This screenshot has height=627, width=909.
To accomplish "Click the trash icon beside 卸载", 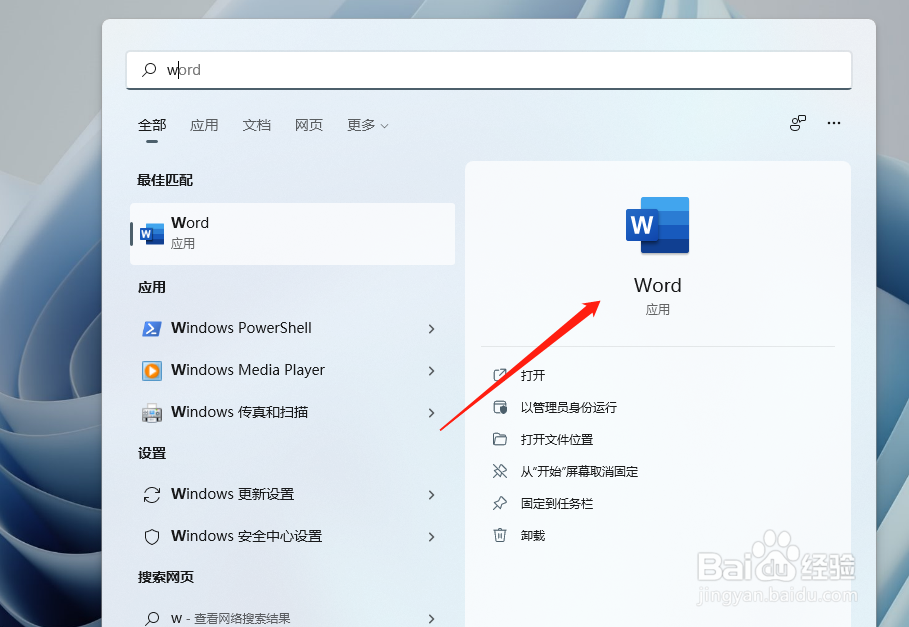I will click(500, 535).
